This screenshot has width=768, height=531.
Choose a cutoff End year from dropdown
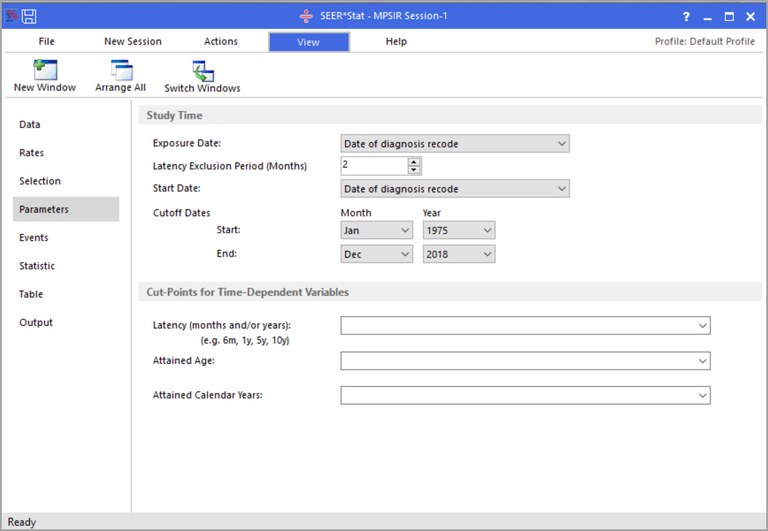coord(459,255)
